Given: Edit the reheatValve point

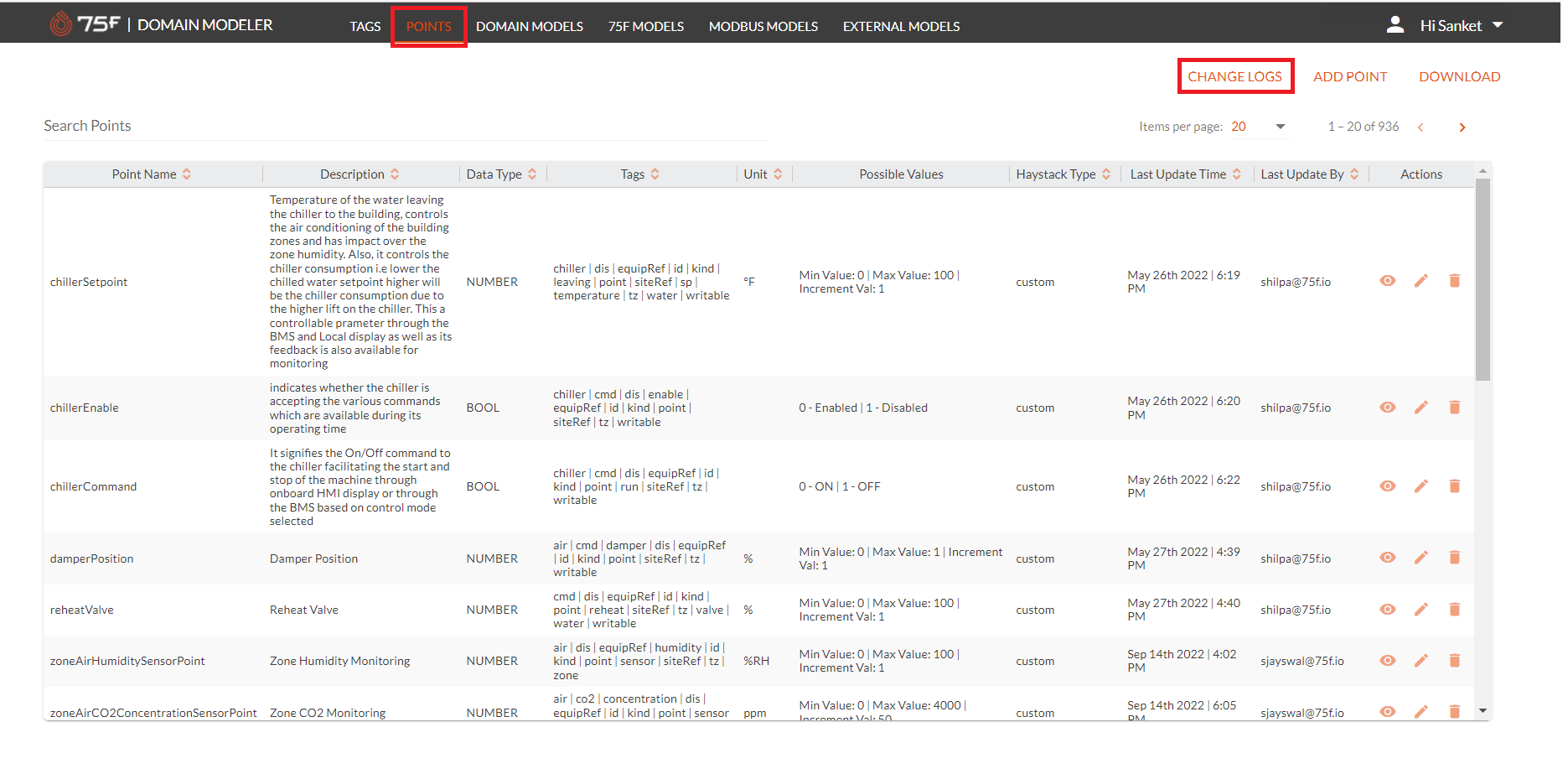Looking at the screenshot, I should click(1421, 610).
